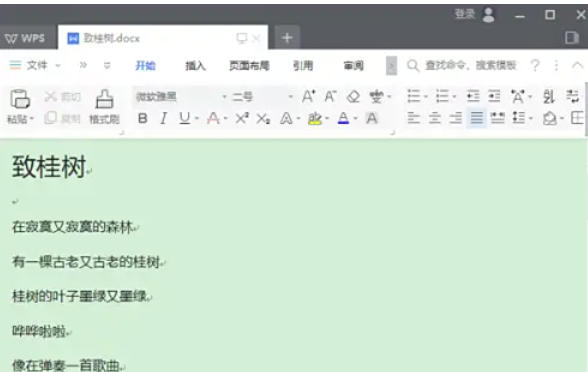Expand the Paste (粘贴) dropdown arrow
The image size is (588, 372).
32,119
